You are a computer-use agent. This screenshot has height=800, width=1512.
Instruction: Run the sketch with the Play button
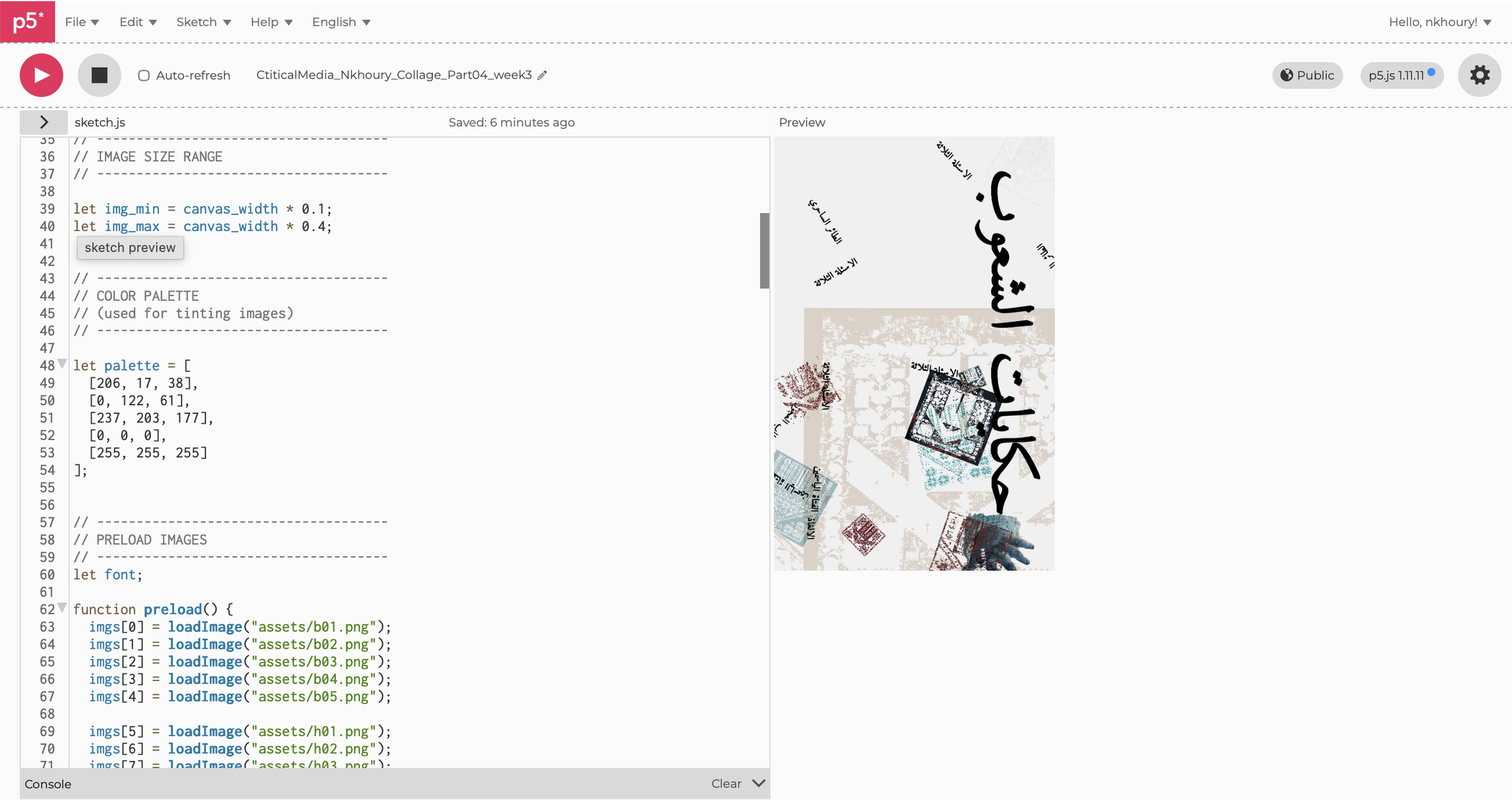point(41,75)
